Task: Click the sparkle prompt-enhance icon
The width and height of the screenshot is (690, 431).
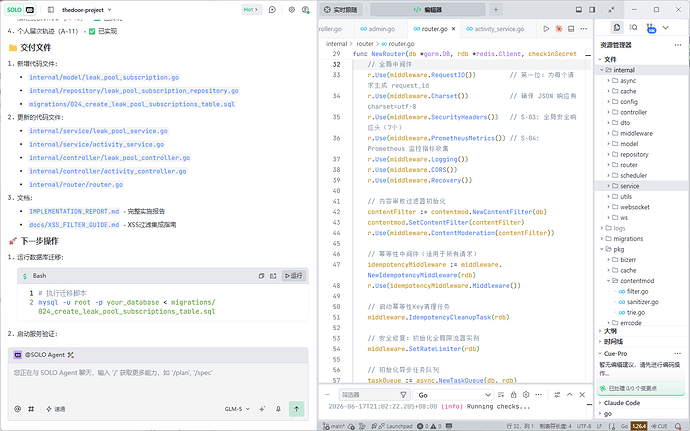Action: pyautogui.click(x=262, y=409)
